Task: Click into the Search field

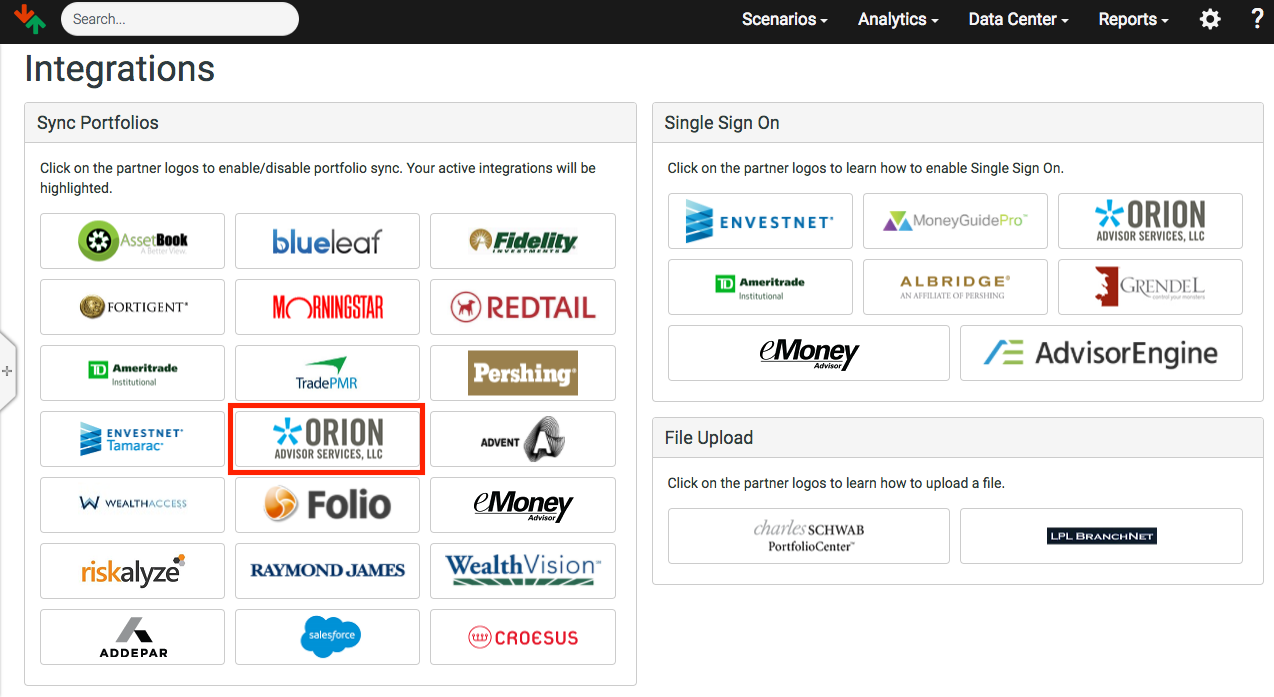Action: click(x=180, y=19)
